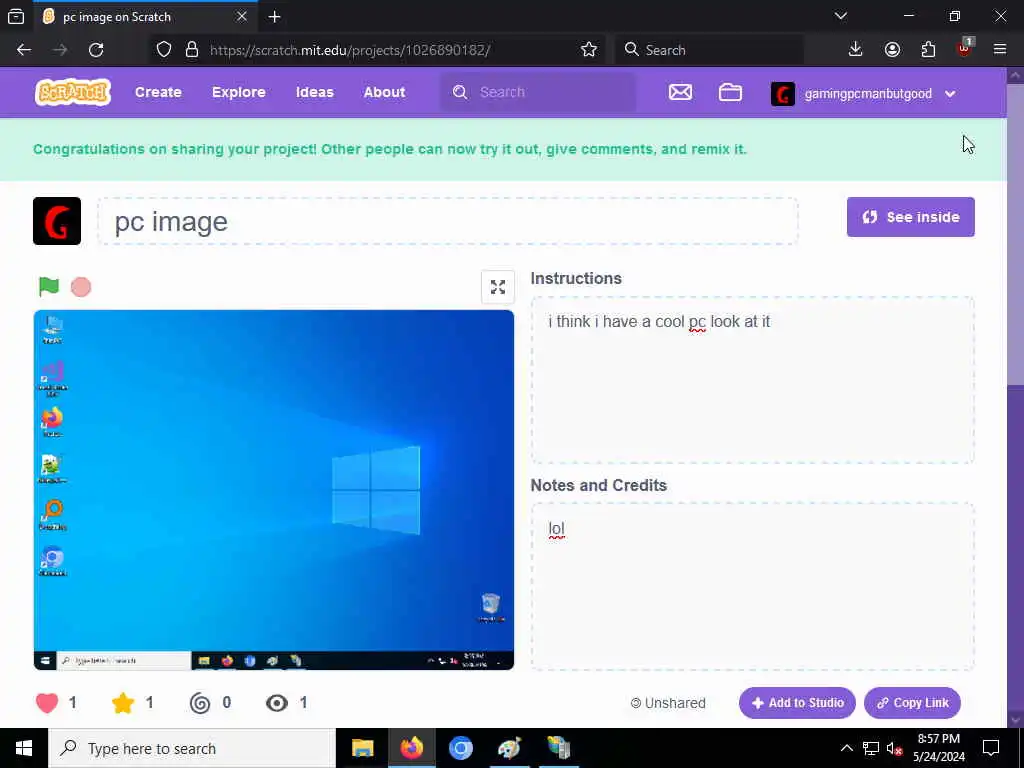Click the project author avatar thumbnail
1024x768 pixels.
(x=57, y=221)
